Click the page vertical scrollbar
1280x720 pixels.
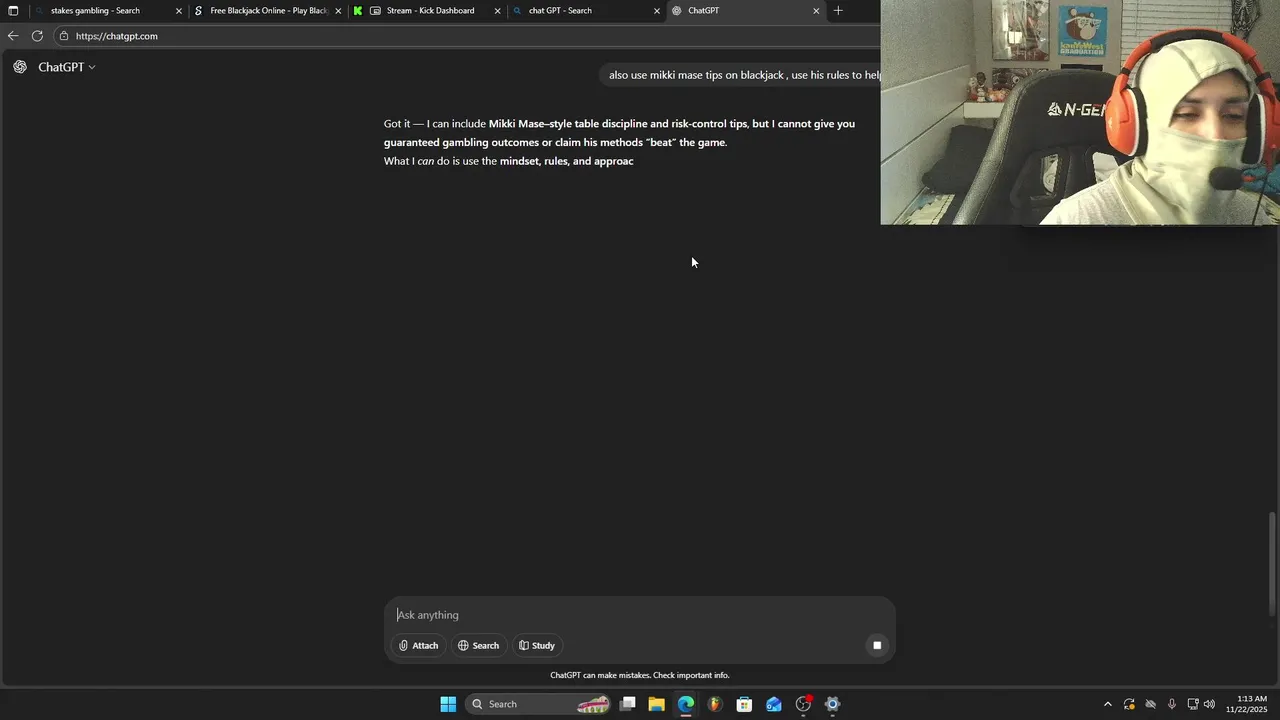point(1273,565)
